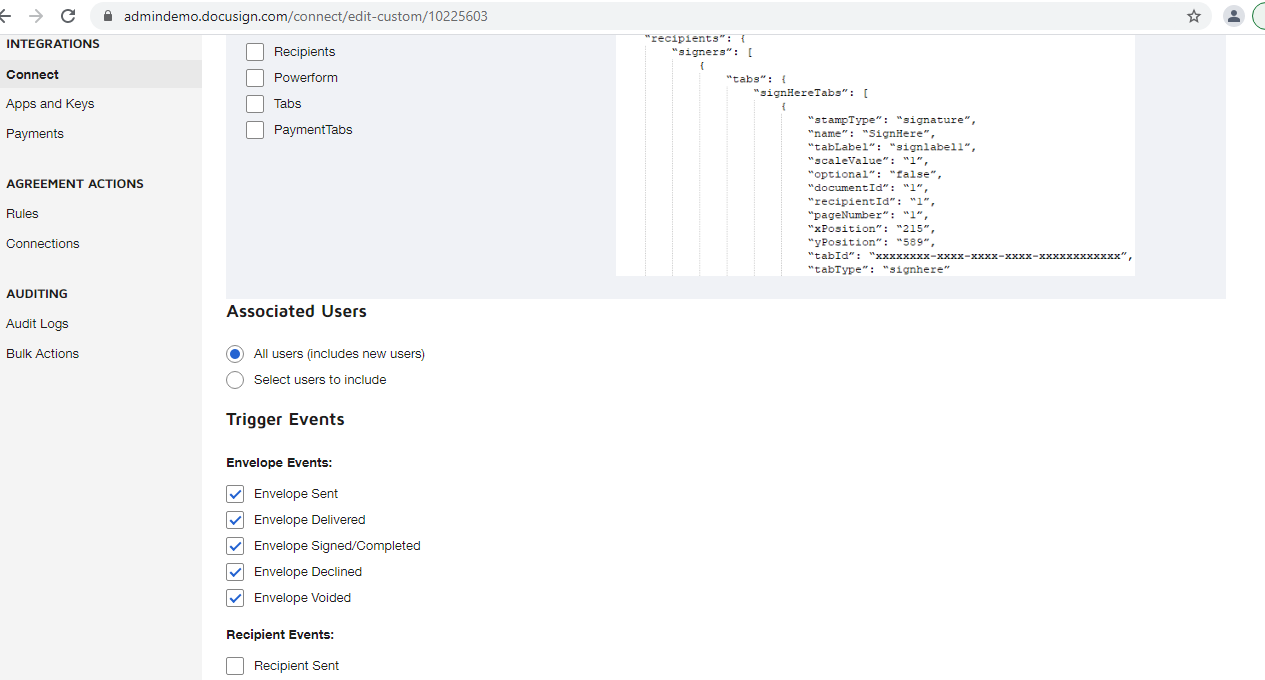The width and height of the screenshot is (1265, 680).
Task: Navigate to Bulk Actions
Action: [x=42, y=354]
